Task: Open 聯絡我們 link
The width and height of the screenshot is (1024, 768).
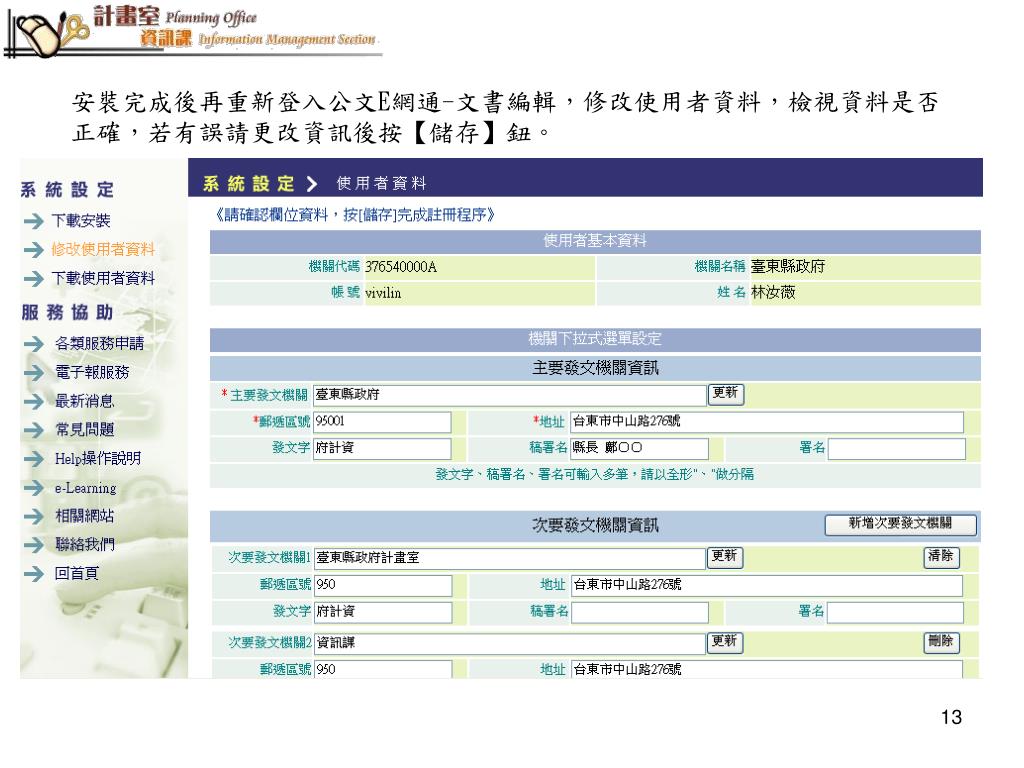Action: [84, 545]
